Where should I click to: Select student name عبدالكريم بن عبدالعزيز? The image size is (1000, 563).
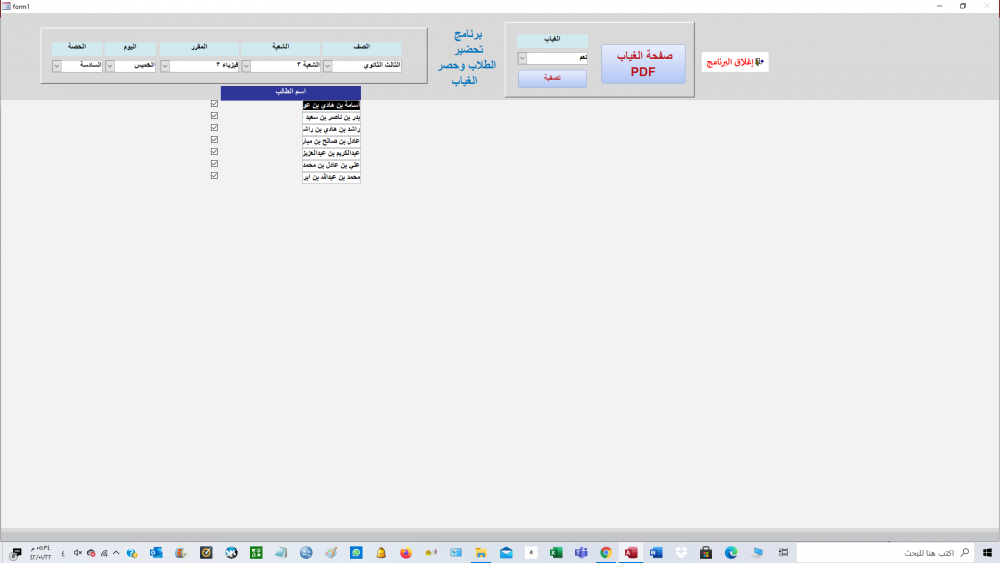[332, 153]
